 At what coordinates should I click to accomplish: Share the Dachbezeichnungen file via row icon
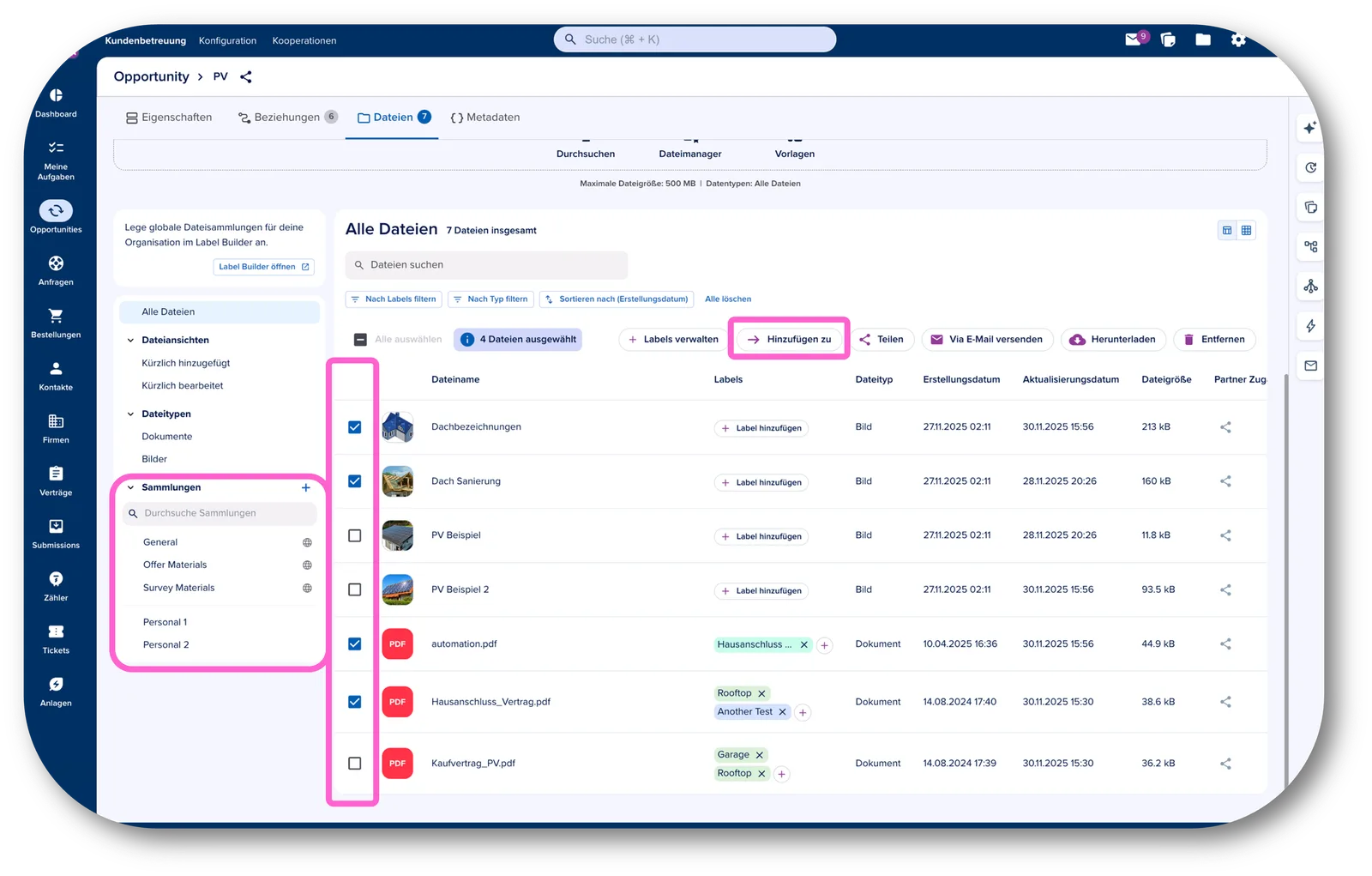point(1225,427)
